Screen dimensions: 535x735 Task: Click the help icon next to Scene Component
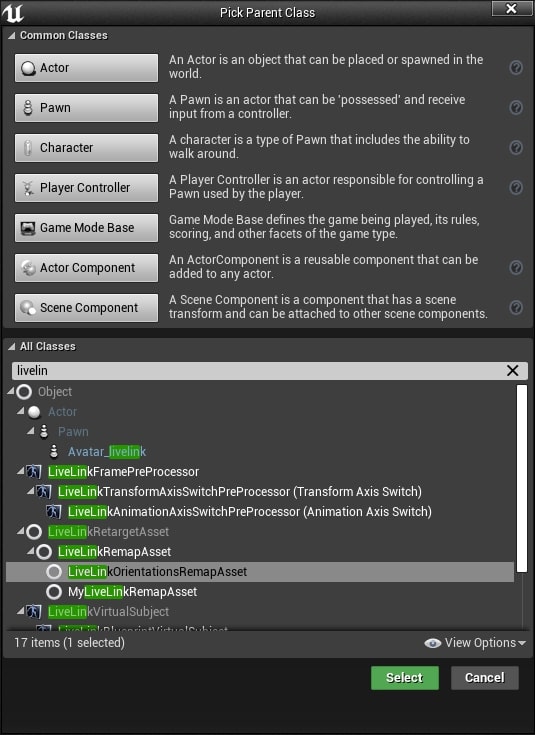pyautogui.click(x=516, y=308)
